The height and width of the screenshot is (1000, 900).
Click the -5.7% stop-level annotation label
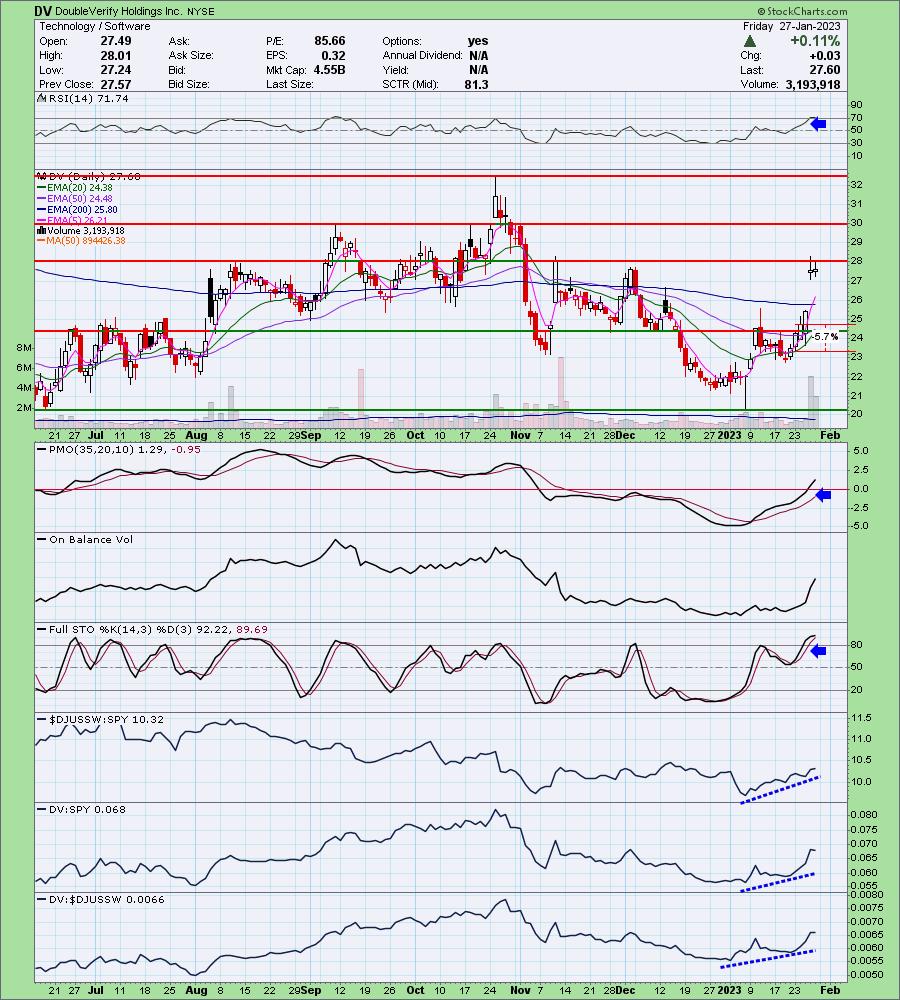tap(826, 337)
